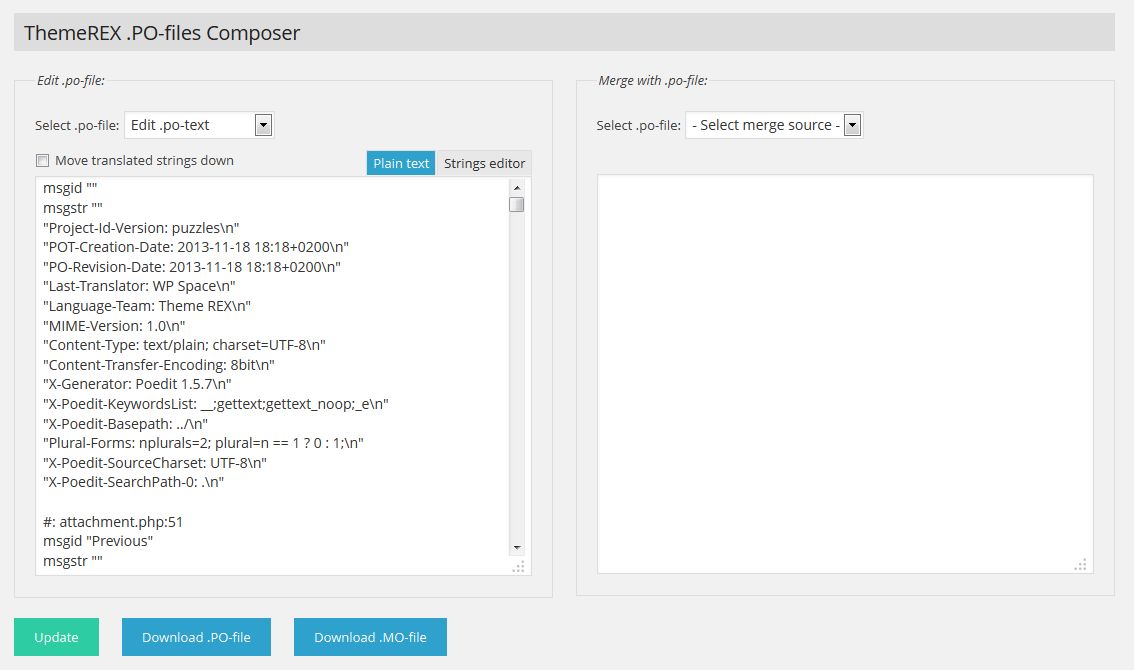Screen dimensions: 1134x670
Task: Enable Move translated strings down checkbox
Action: (x=42, y=160)
